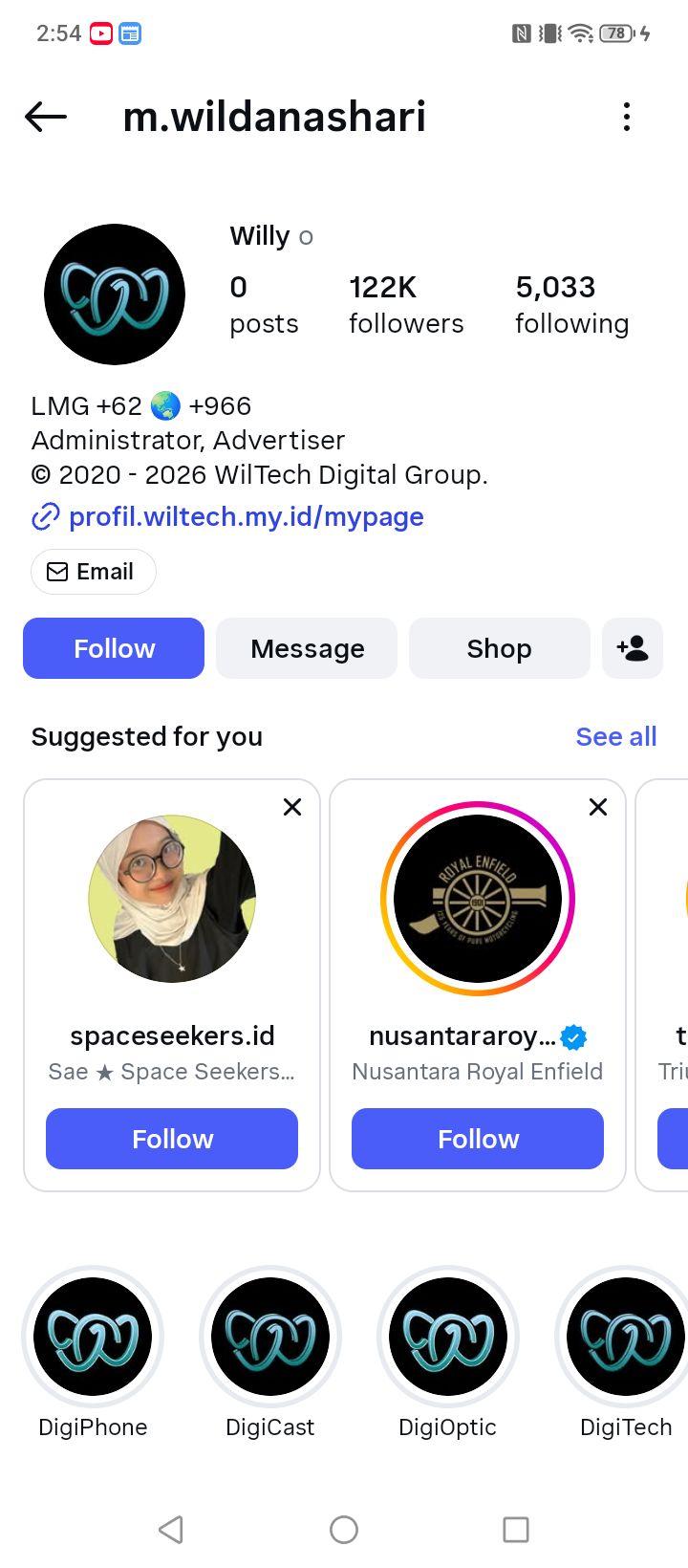
Task: Tap the back arrow icon
Action: [46, 117]
